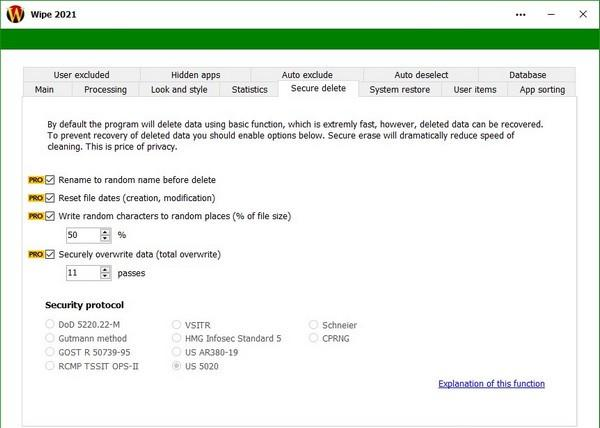This screenshot has width=600, height=428.
Task: Select RCMP TSSIT OPS-II protocol
Action: pyautogui.click(x=50, y=366)
